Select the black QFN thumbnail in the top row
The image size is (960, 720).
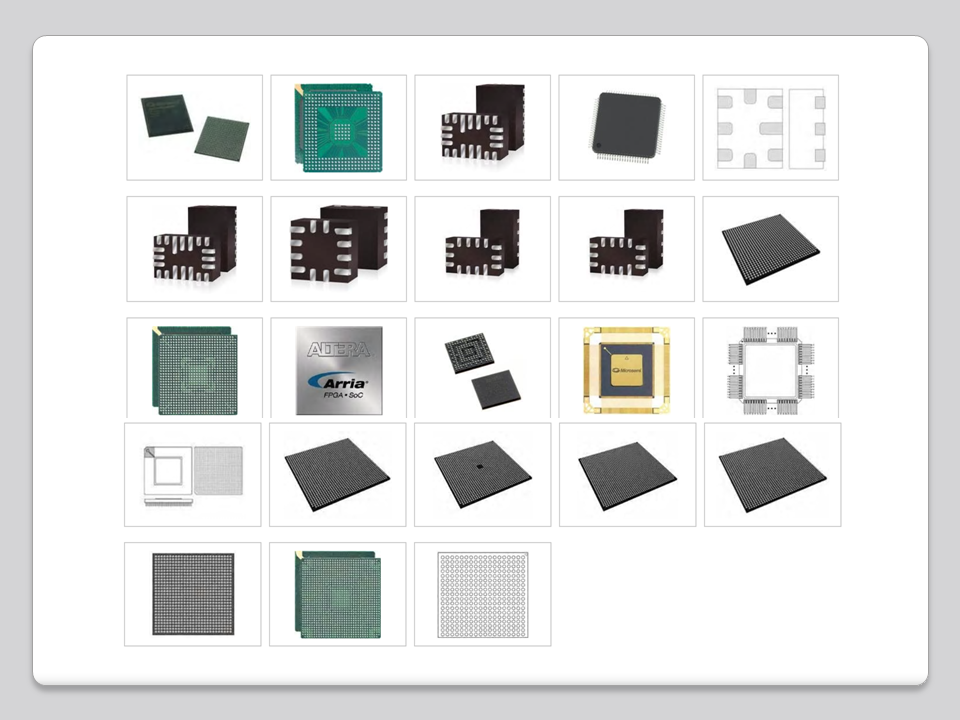(482, 127)
